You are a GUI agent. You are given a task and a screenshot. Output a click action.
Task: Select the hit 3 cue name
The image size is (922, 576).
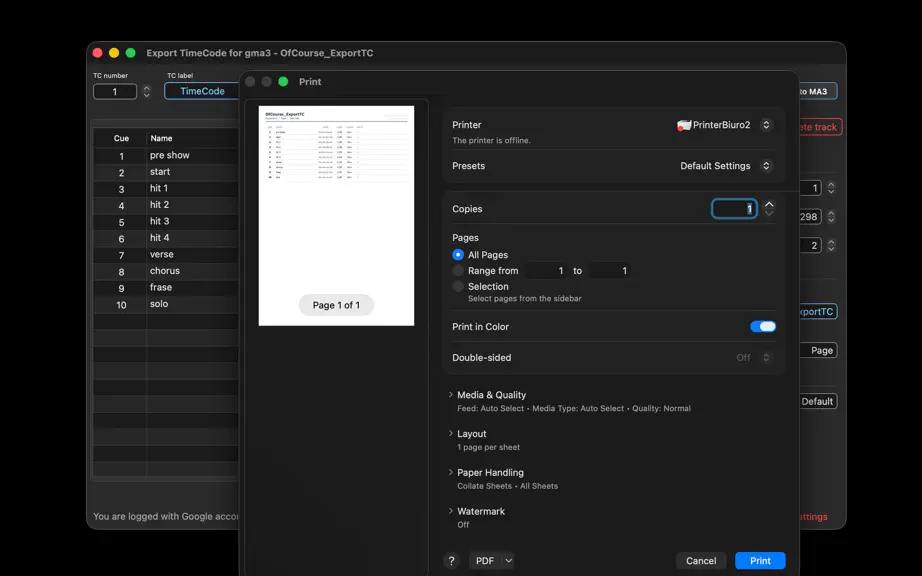pos(159,221)
